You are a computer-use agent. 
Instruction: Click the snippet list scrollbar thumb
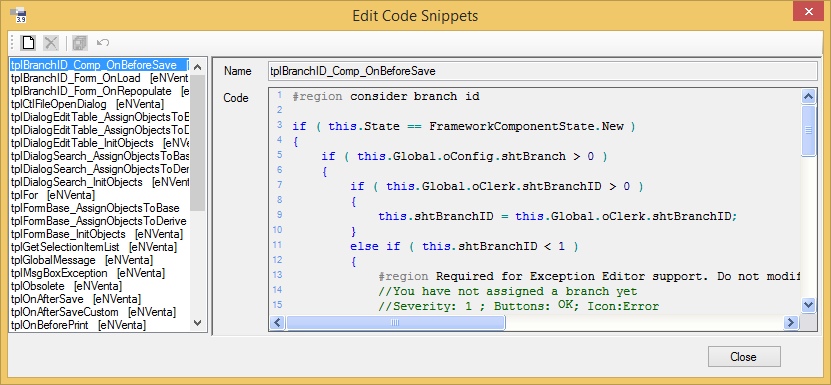[197, 143]
